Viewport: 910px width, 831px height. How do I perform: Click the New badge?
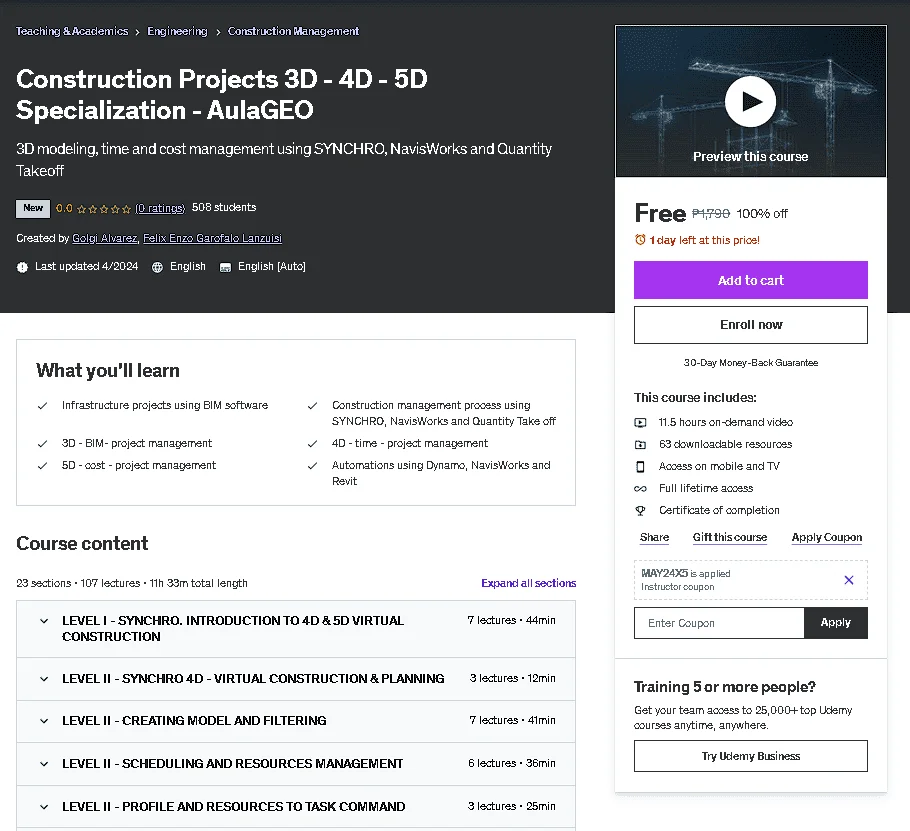[x=32, y=208]
